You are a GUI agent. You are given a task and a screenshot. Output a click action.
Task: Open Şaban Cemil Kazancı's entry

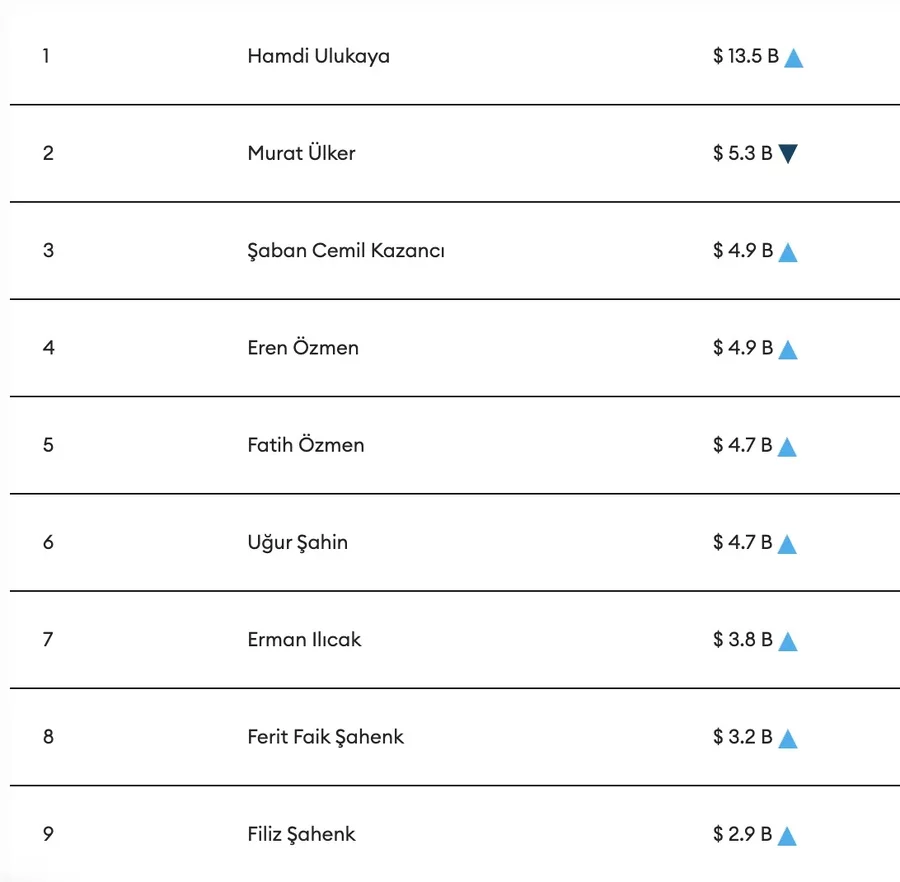(346, 250)
